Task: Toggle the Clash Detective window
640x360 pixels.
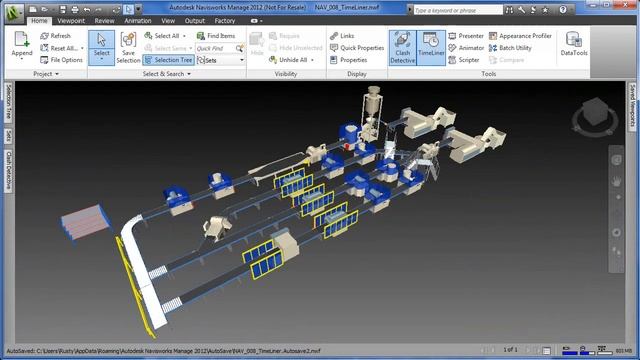Action: 402,48
